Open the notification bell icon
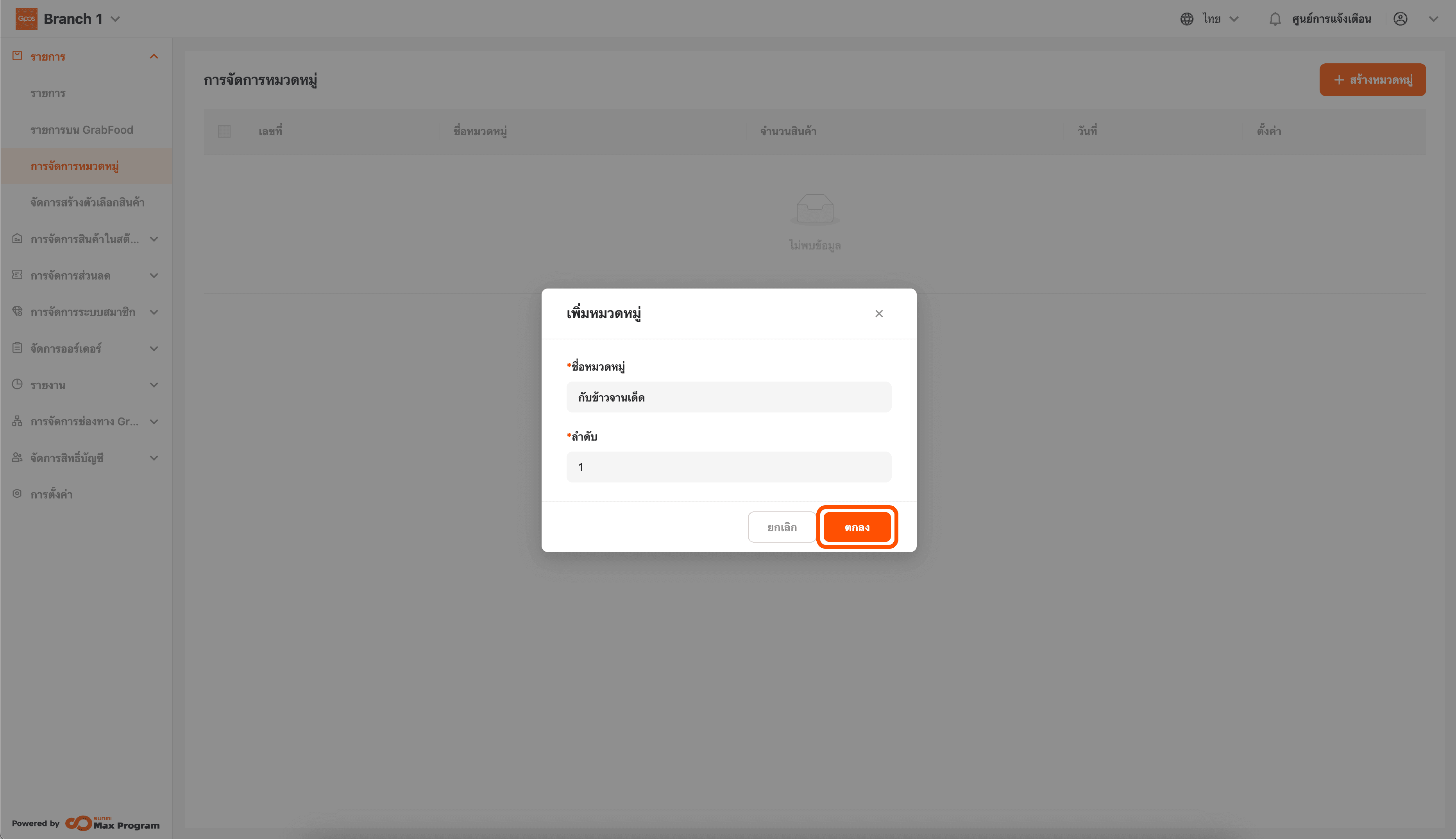Image resolution: width=1456 pixels, height=839 pixels. [x=1275, y=19]
